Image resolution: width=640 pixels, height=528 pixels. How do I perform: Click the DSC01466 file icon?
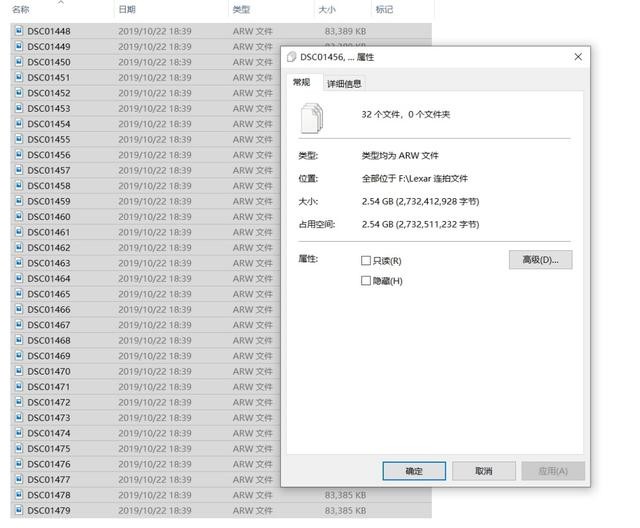click(x=19, y=309)
